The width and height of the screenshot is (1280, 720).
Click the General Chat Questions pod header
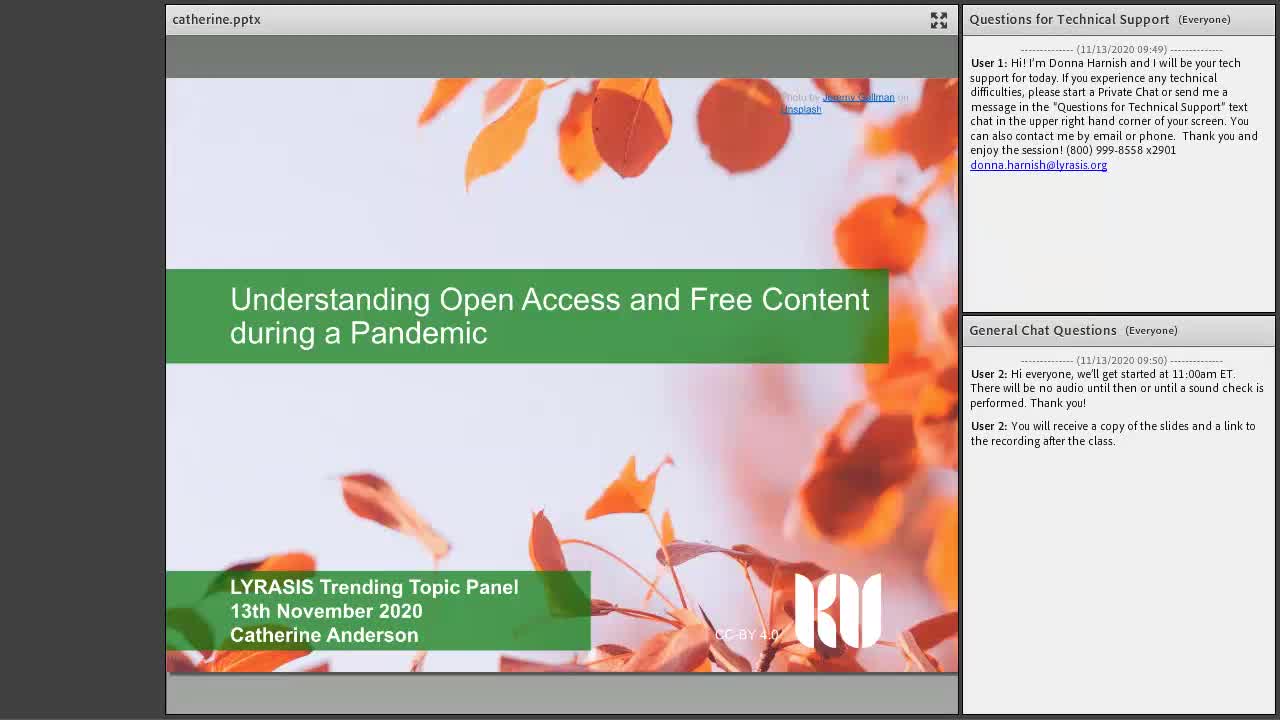coord(1043,330)
